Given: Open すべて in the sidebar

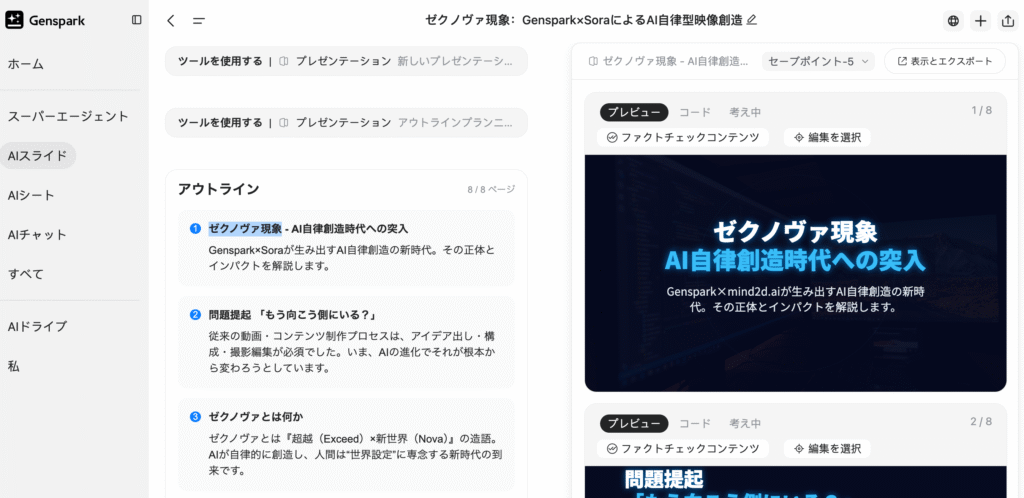Looking at the screenshot, I should point(25,273).
